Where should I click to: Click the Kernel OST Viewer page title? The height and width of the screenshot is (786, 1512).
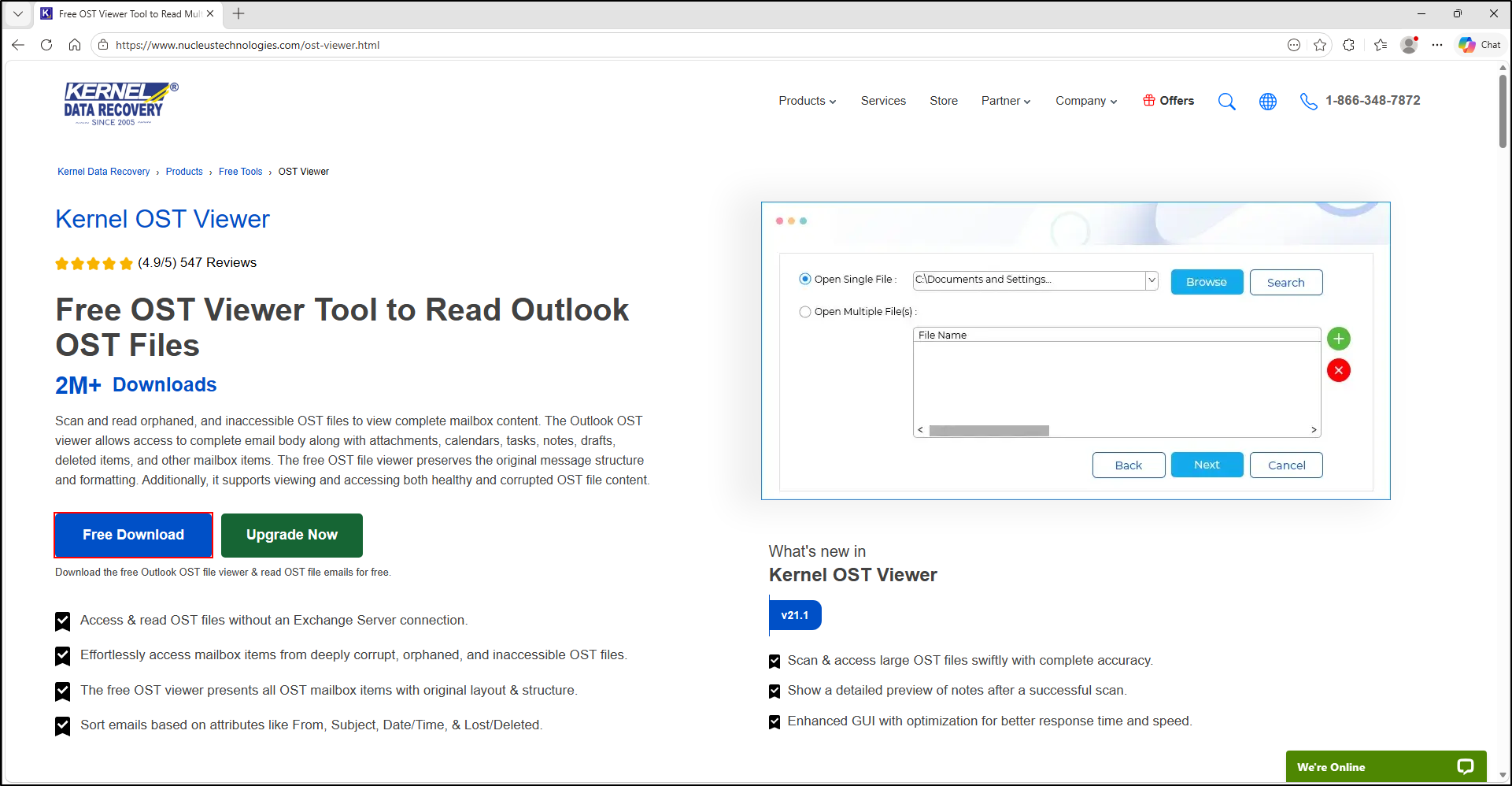pos(162,219)
